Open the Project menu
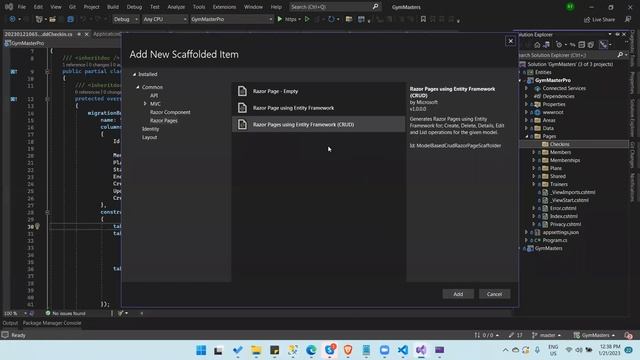 (x=91, y=7)
